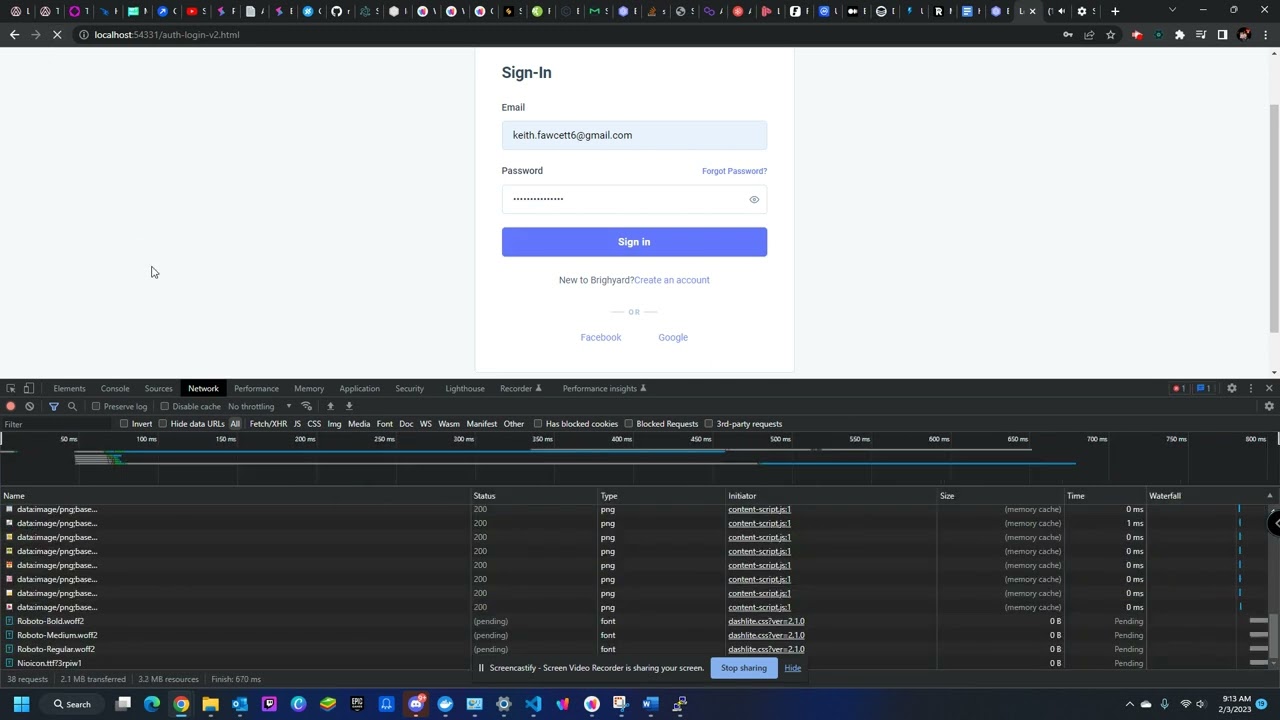
Task: Open the Performance tab
Action: click(x=256, y=388)
